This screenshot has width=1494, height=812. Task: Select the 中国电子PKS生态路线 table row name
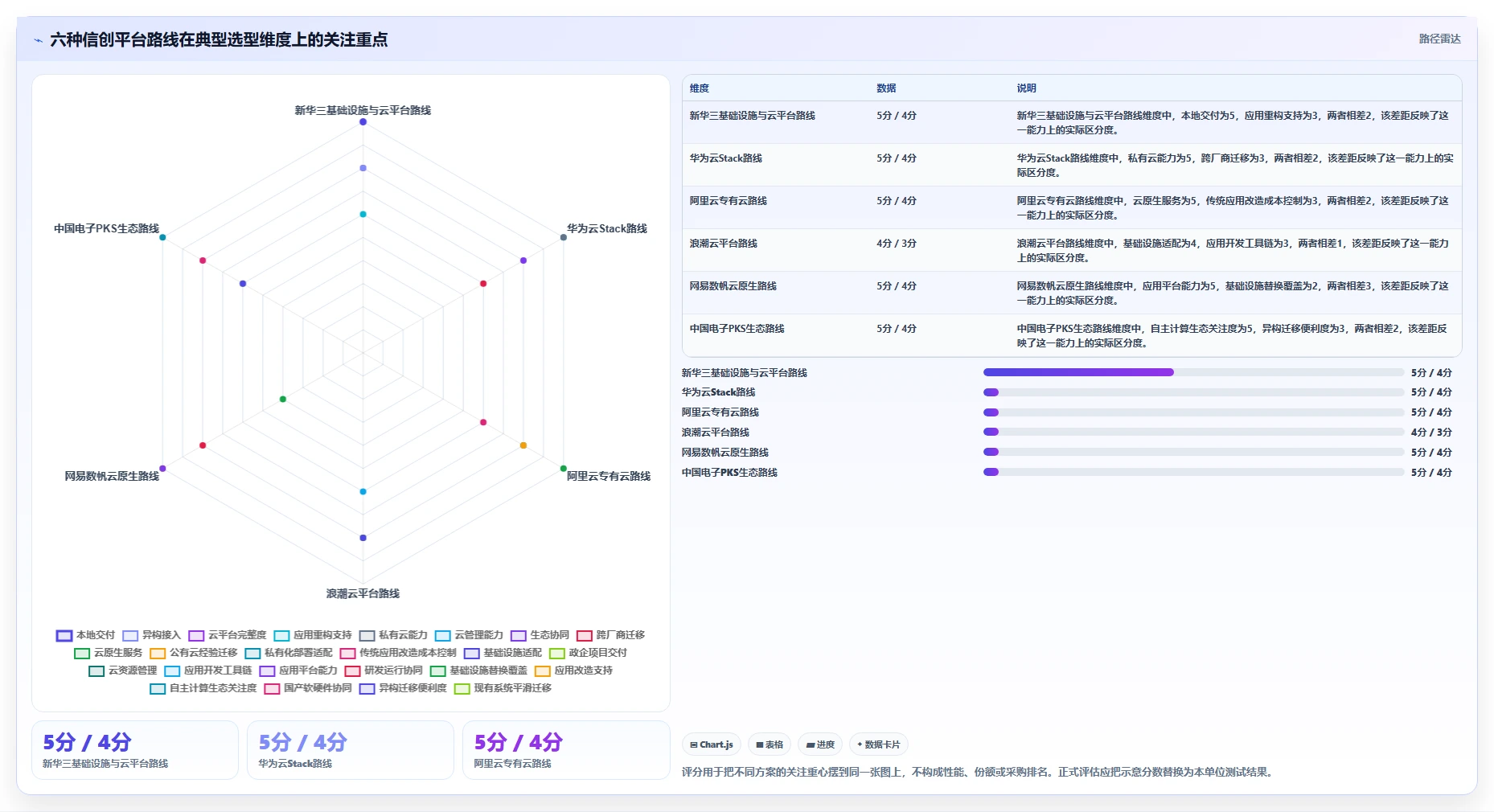coord(737,329)
